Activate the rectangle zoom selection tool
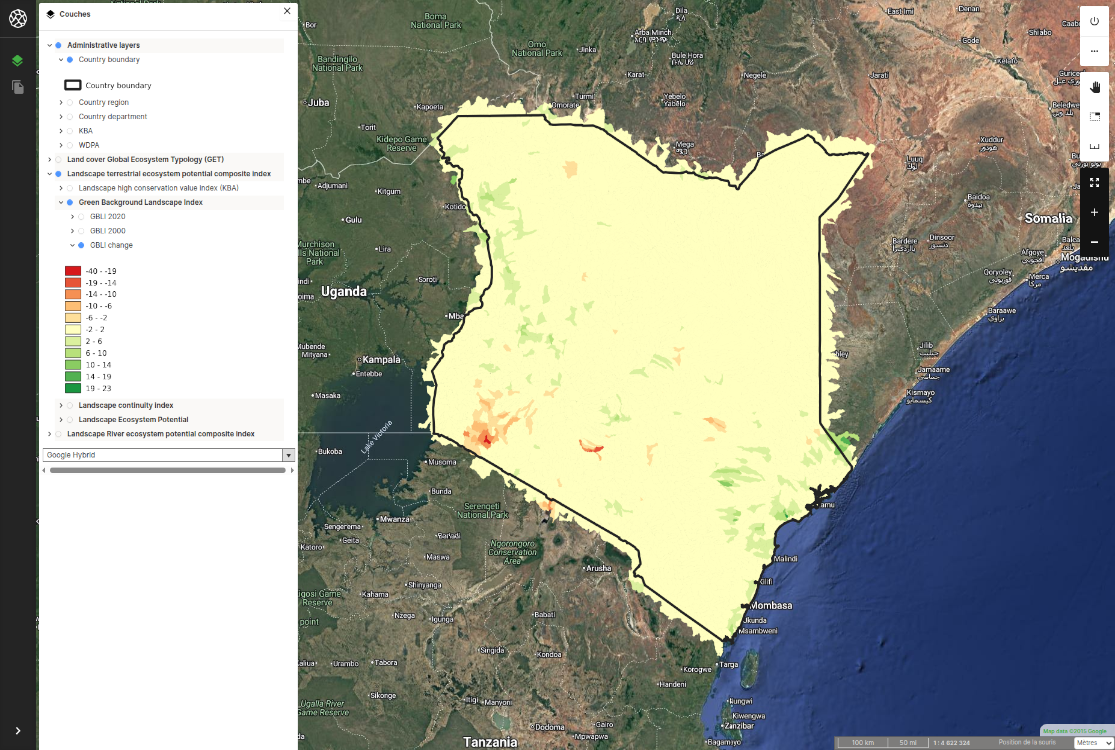Screen dimensions: 1115x750 click(x=1095, y=115)
